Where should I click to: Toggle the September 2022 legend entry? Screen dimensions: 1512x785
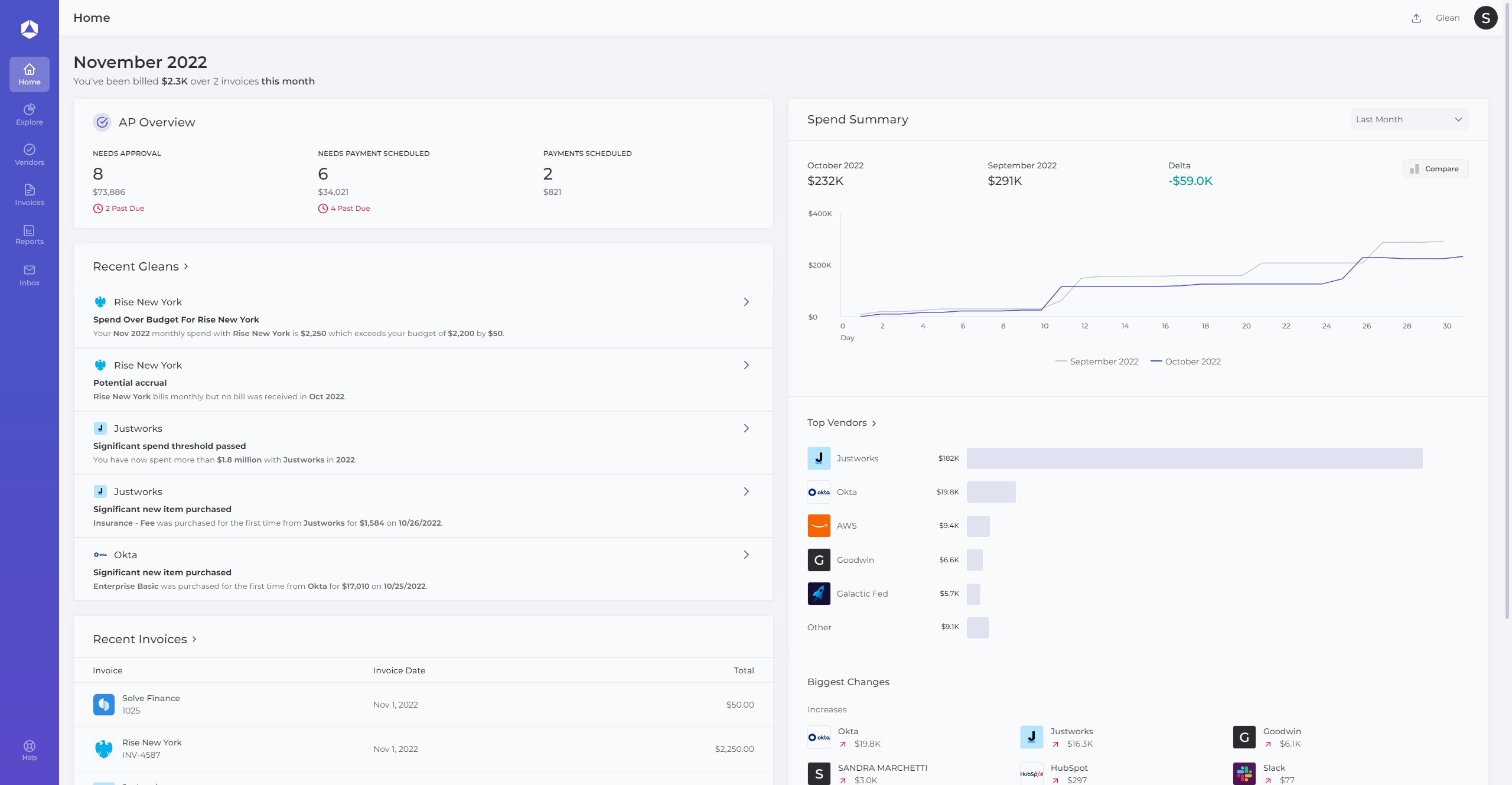coord(1097,361)
